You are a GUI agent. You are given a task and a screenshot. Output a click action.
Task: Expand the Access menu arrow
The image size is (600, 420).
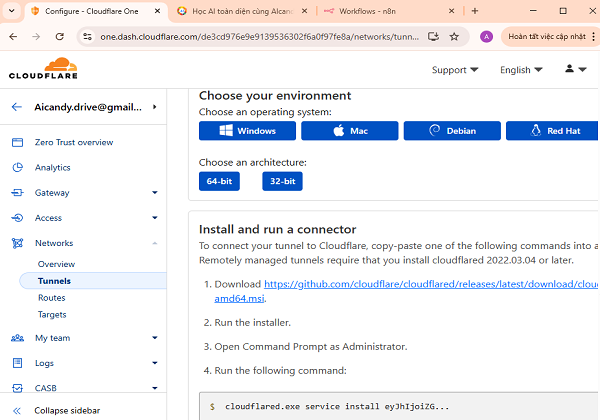155,218
